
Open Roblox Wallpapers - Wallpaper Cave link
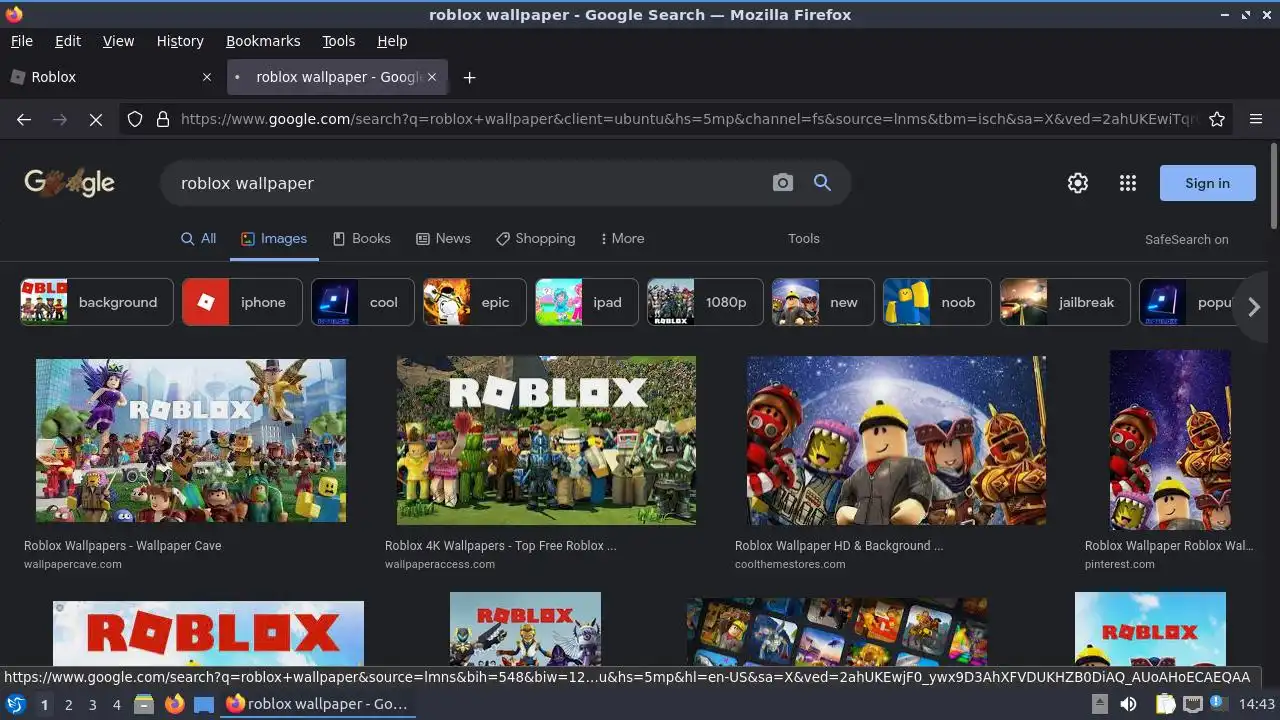pyautogui.click(x=123, y=546)
